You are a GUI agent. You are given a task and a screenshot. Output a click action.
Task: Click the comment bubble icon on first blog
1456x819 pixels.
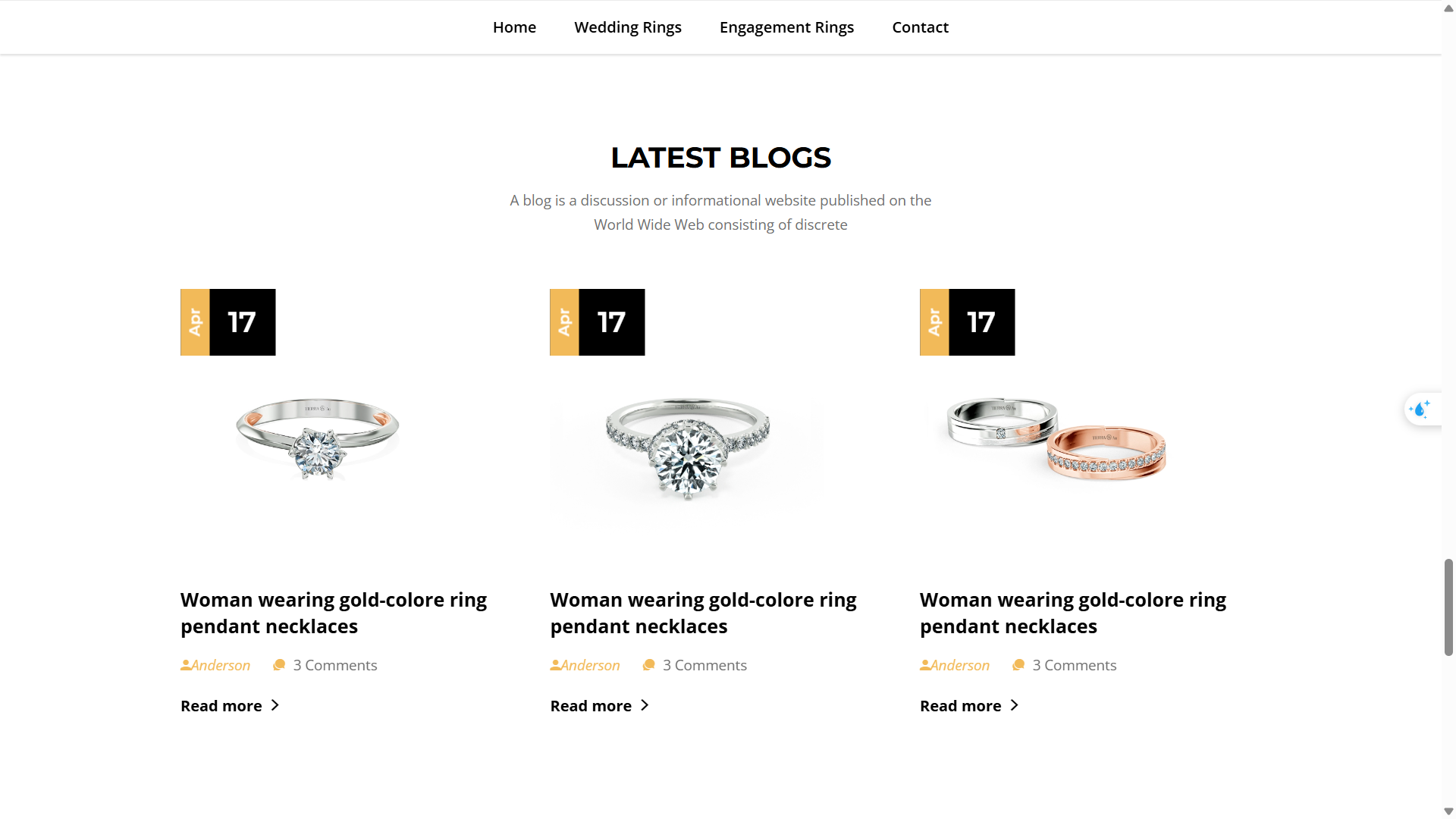[279, 665]
